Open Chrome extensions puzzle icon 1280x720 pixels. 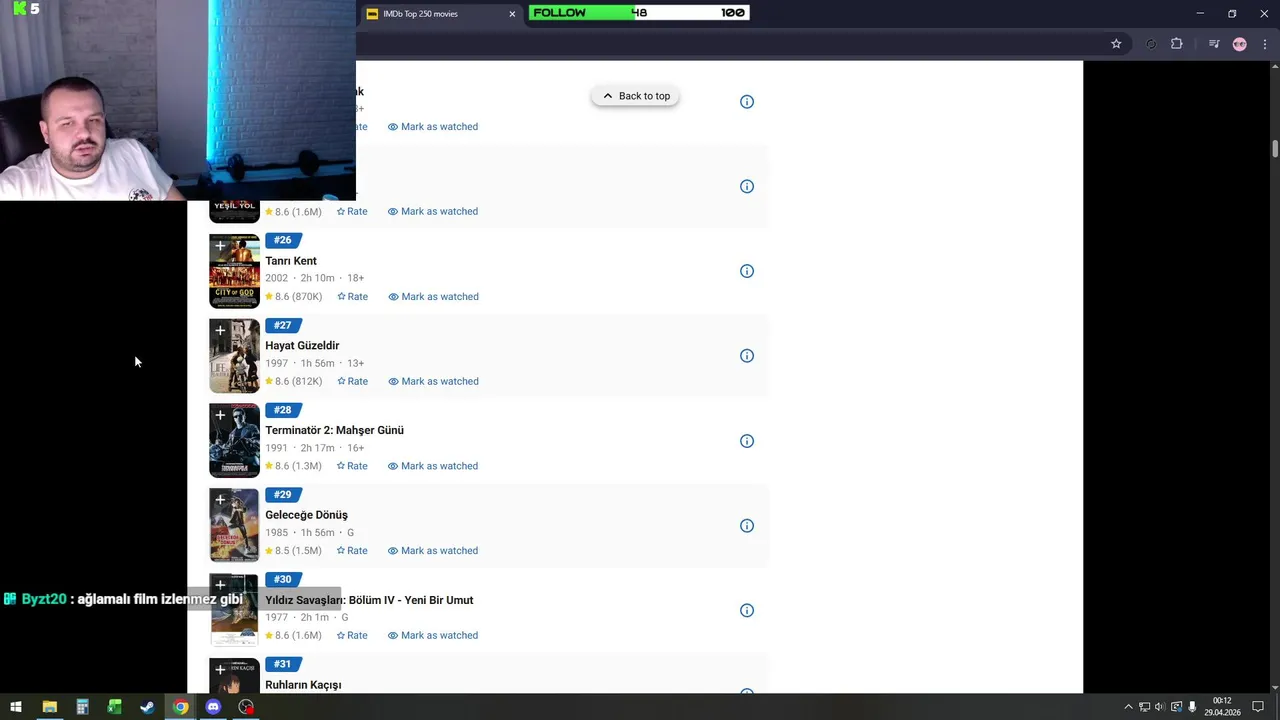1176,44
